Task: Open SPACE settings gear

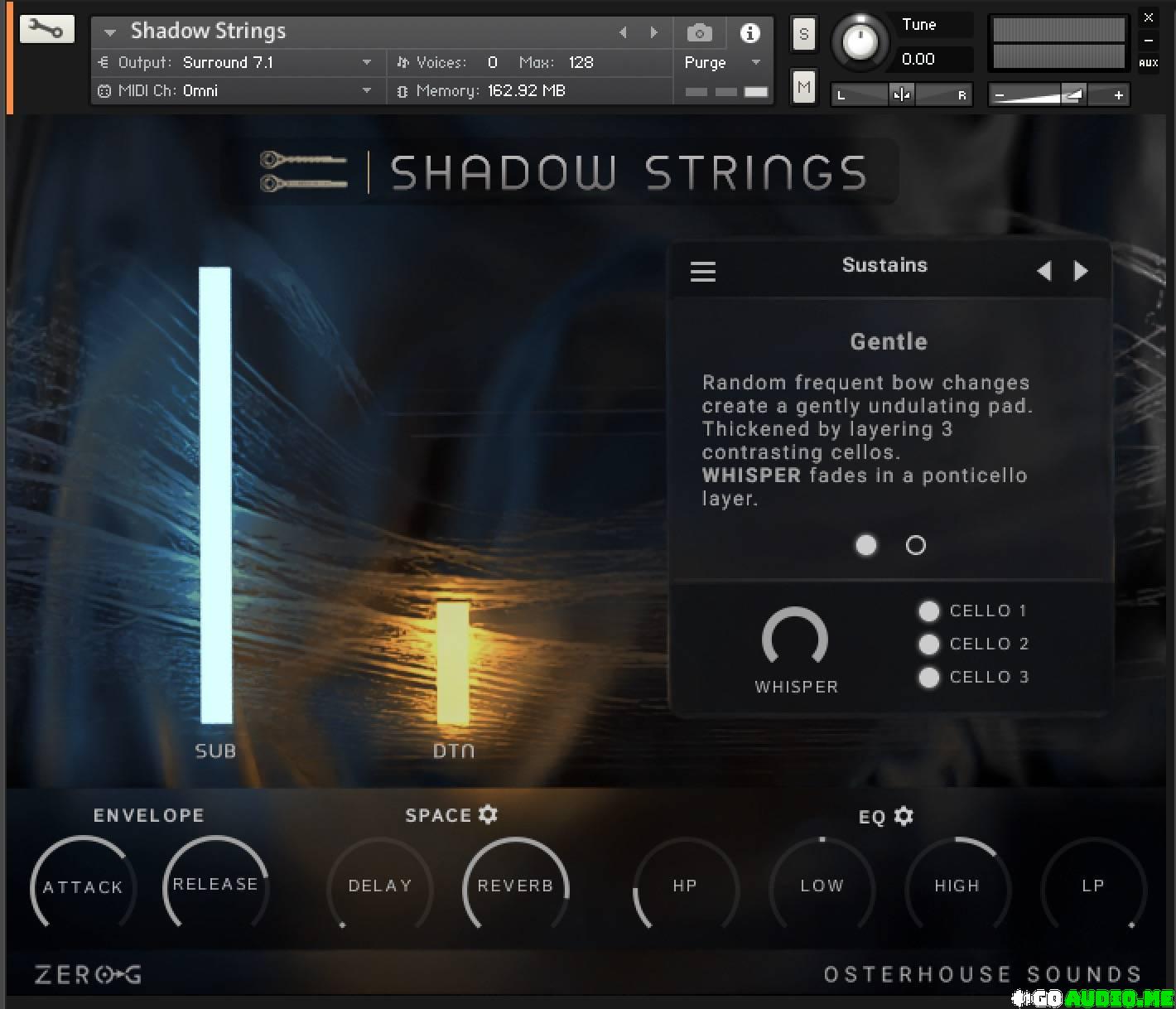Action: [489, 814]
